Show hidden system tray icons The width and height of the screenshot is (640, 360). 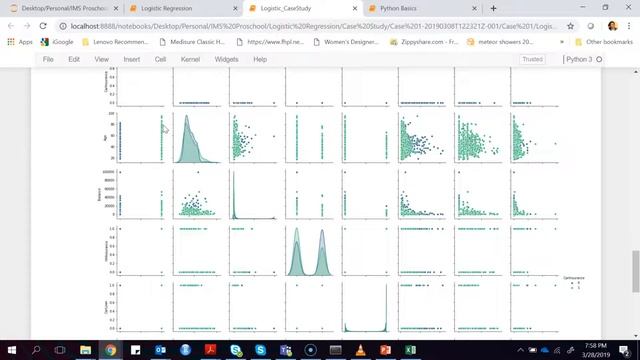point(520,350)
